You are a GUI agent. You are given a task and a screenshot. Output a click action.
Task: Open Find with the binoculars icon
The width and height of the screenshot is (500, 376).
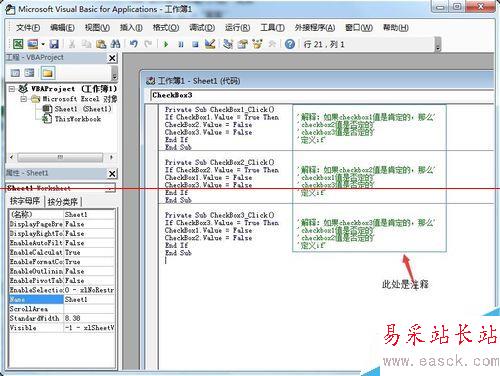point(115,44)
